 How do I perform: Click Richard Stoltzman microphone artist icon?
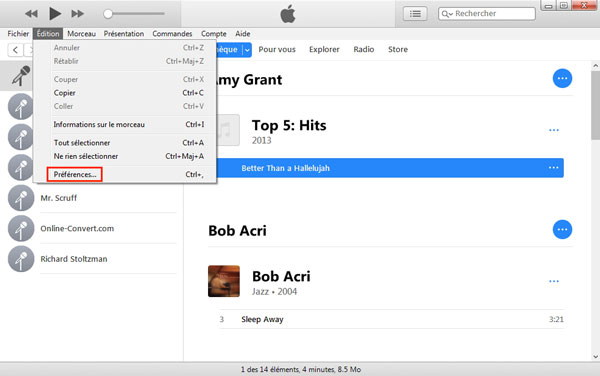tap(21, 259)
